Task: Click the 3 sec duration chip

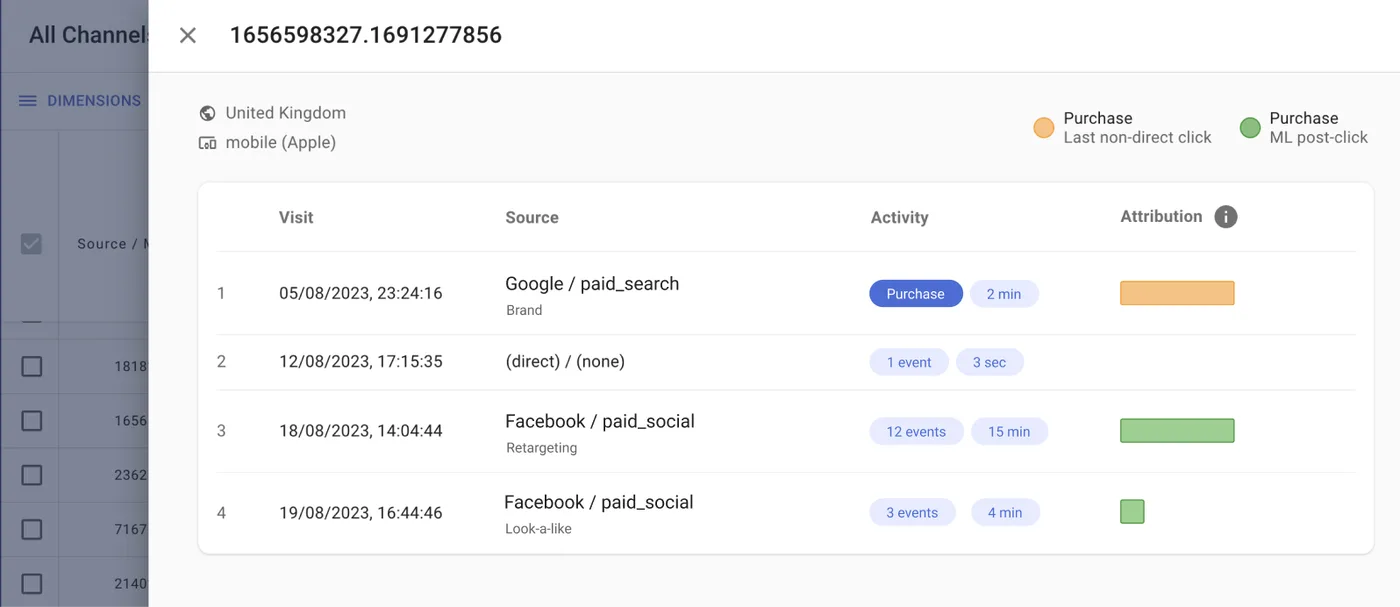Action: click(990, 362)
